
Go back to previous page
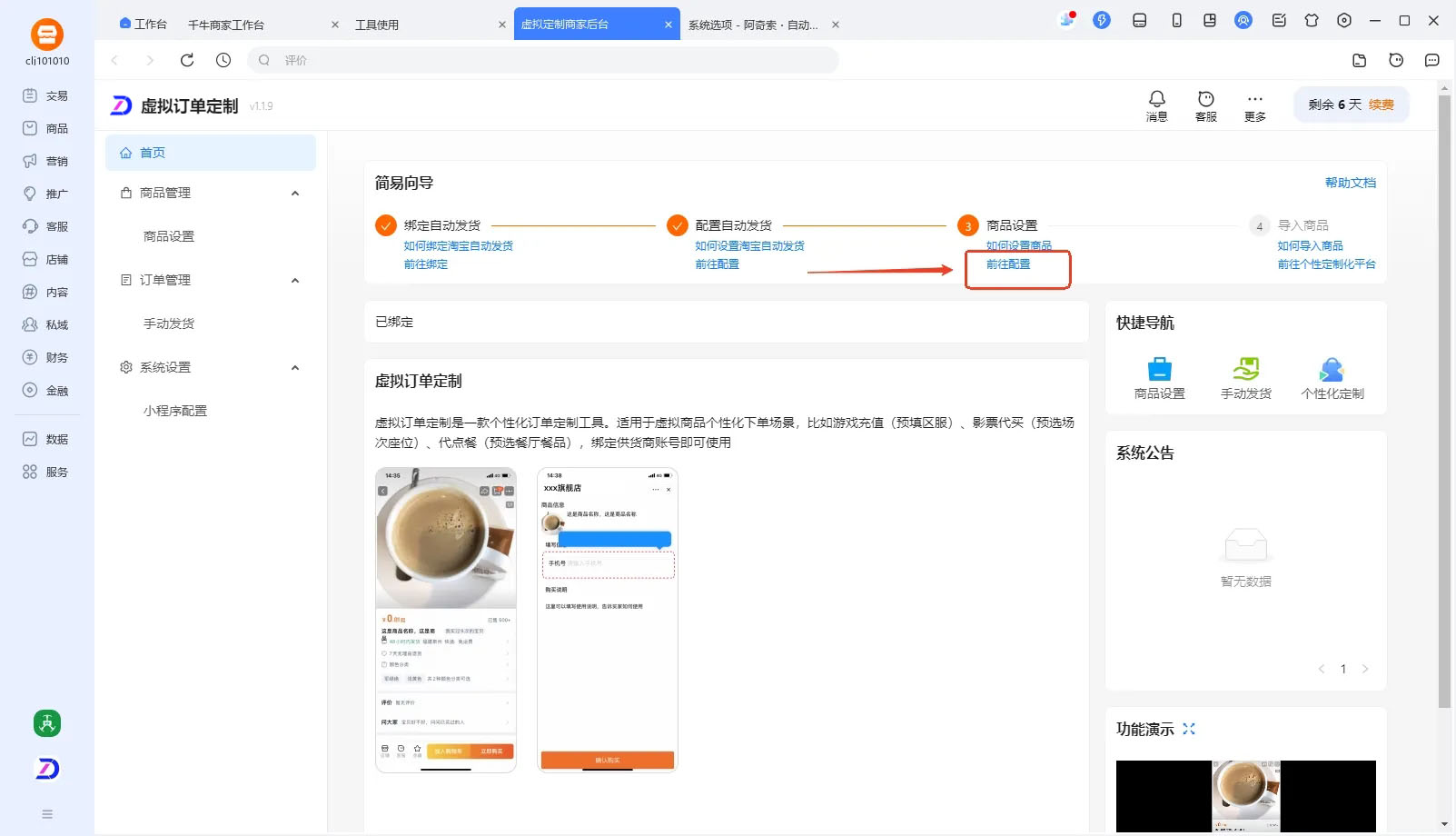114,60
